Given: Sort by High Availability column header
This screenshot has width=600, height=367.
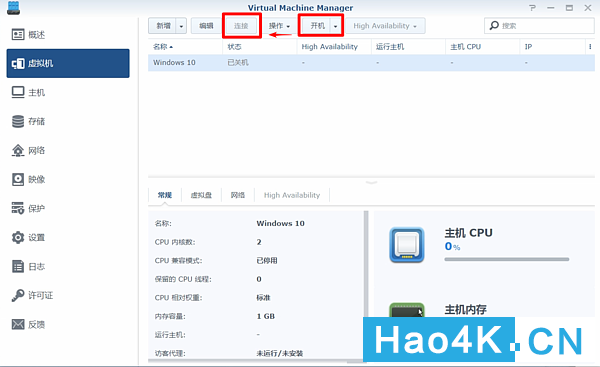Looking at the screenshot, I should [334, 47].
